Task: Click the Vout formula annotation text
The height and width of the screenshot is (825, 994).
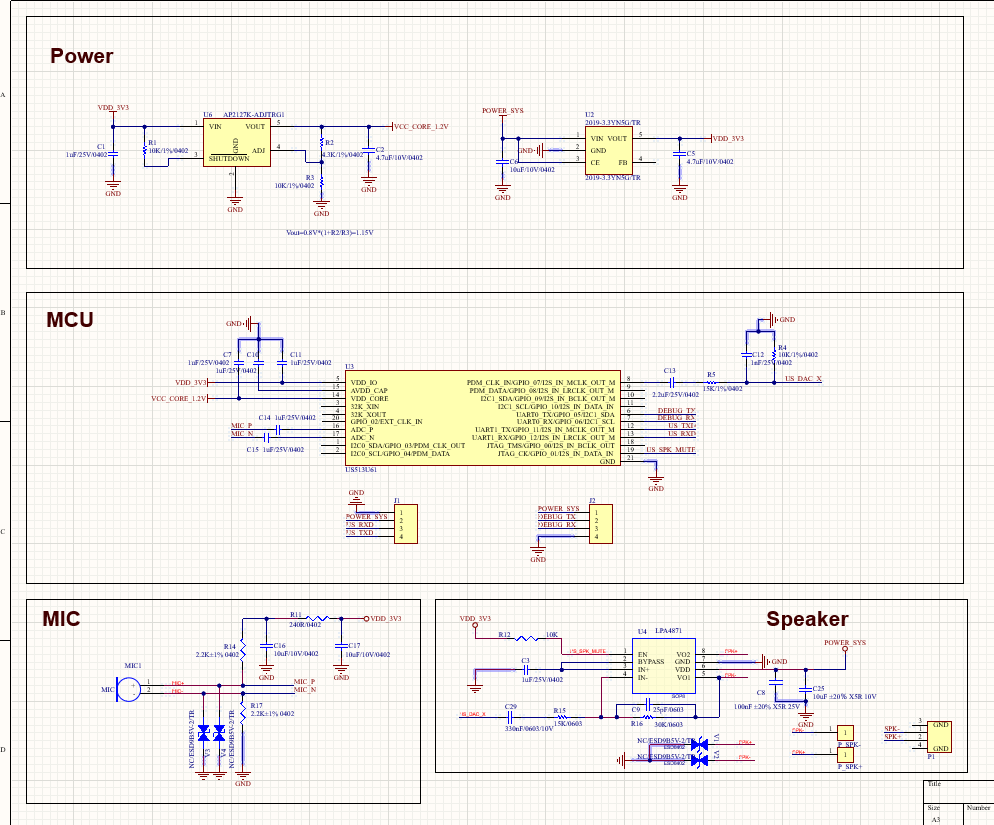Action: (x=329, y=233)
